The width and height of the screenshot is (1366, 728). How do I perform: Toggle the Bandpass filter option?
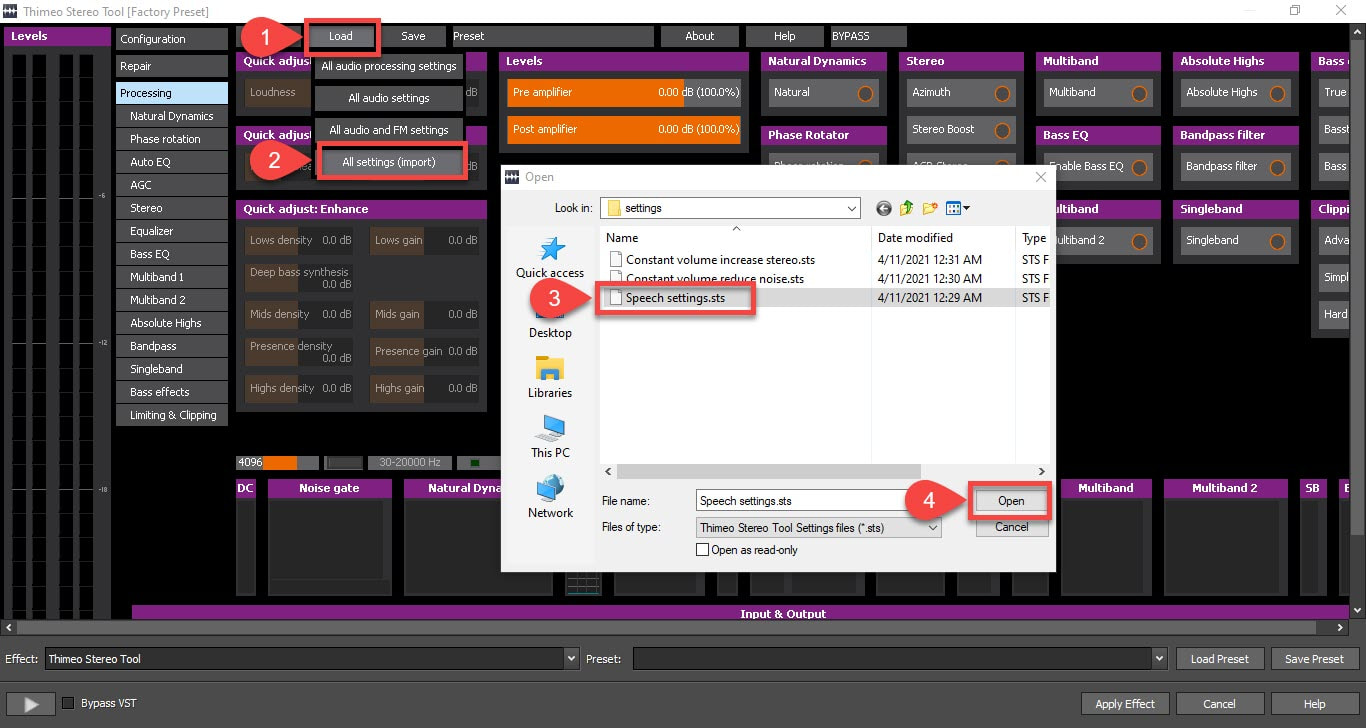[x=1277, y=167]
